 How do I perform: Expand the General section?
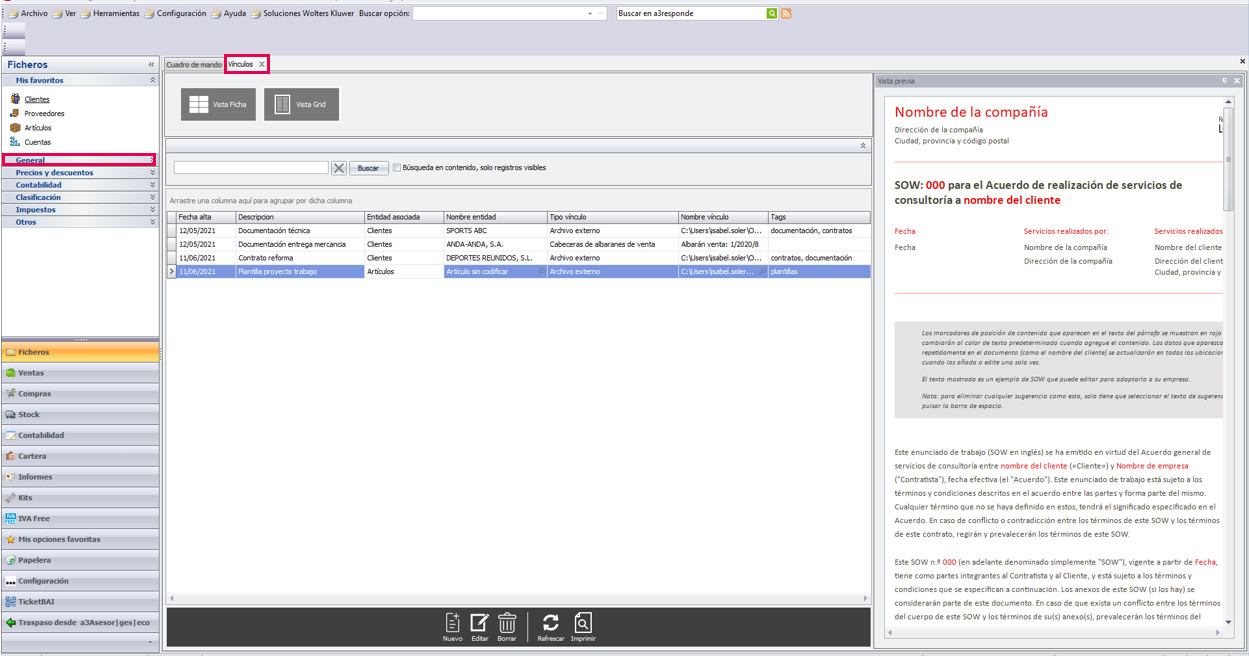tap(152, 160)
